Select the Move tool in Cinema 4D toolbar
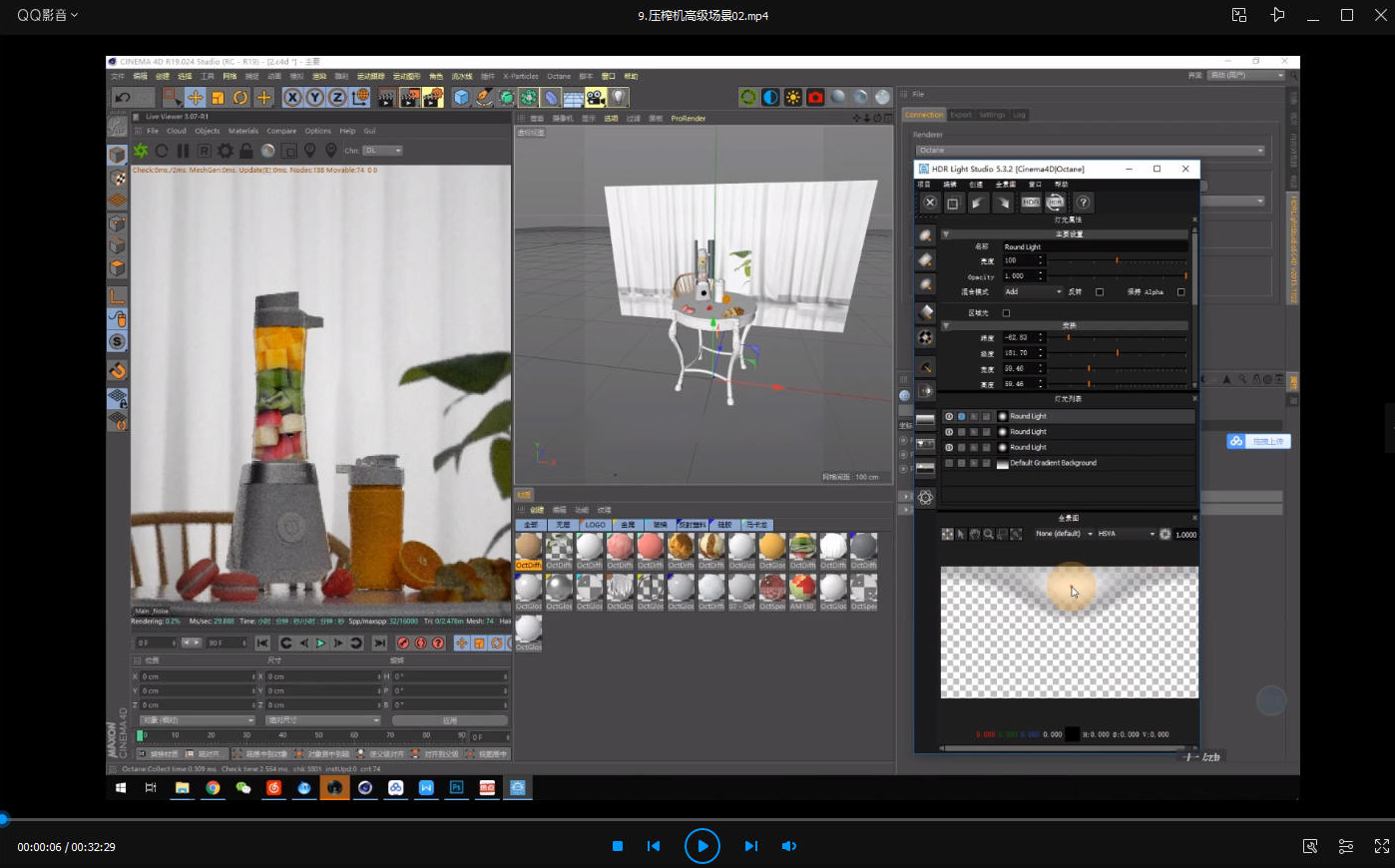 [196, 97]
